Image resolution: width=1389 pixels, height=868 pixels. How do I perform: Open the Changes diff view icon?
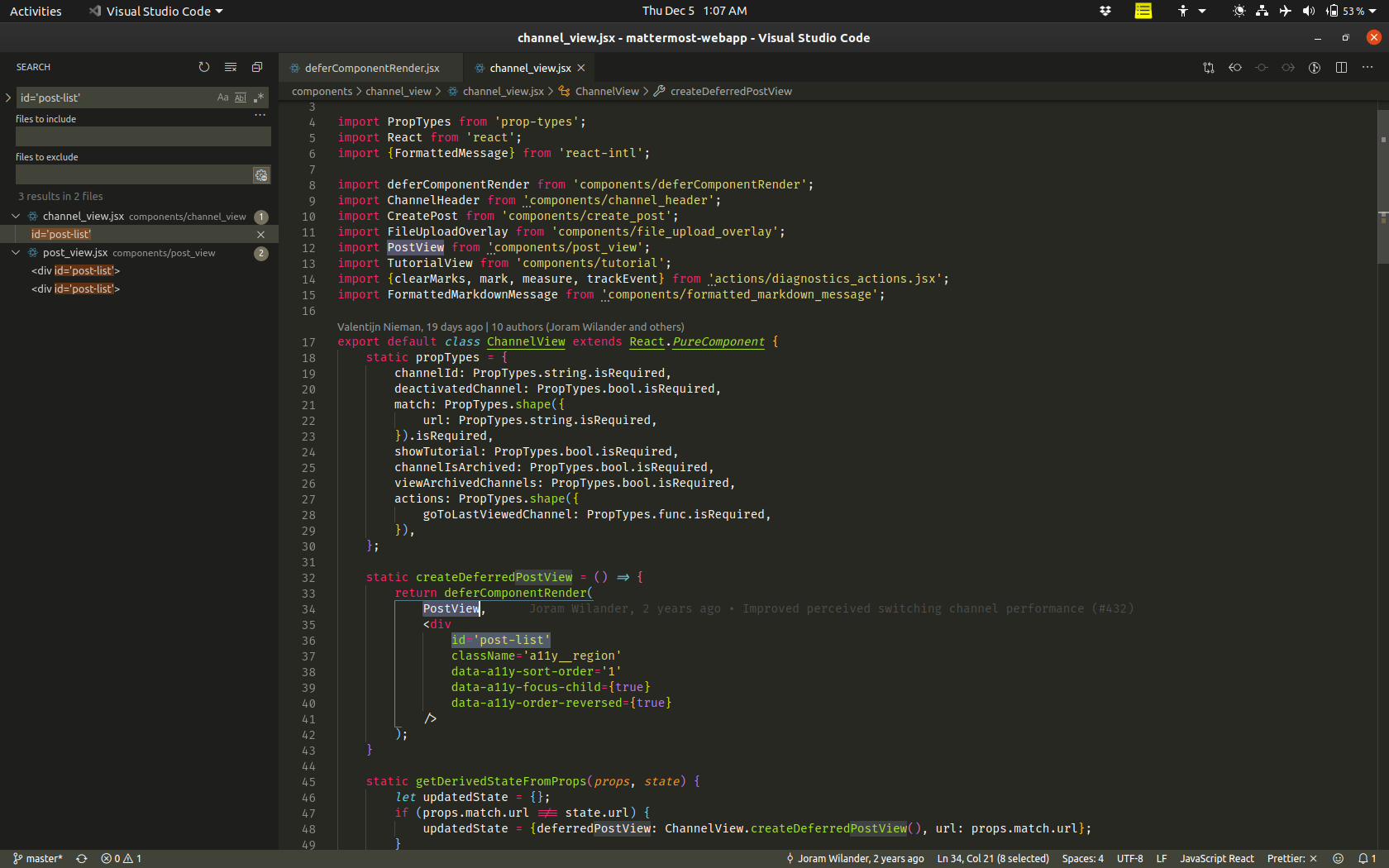point(1209,68)
